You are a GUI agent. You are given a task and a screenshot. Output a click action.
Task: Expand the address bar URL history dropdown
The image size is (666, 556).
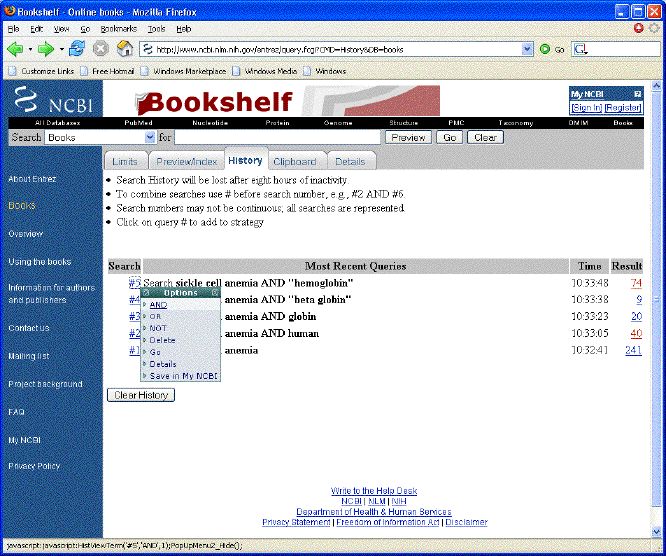(x=528, y=48)
